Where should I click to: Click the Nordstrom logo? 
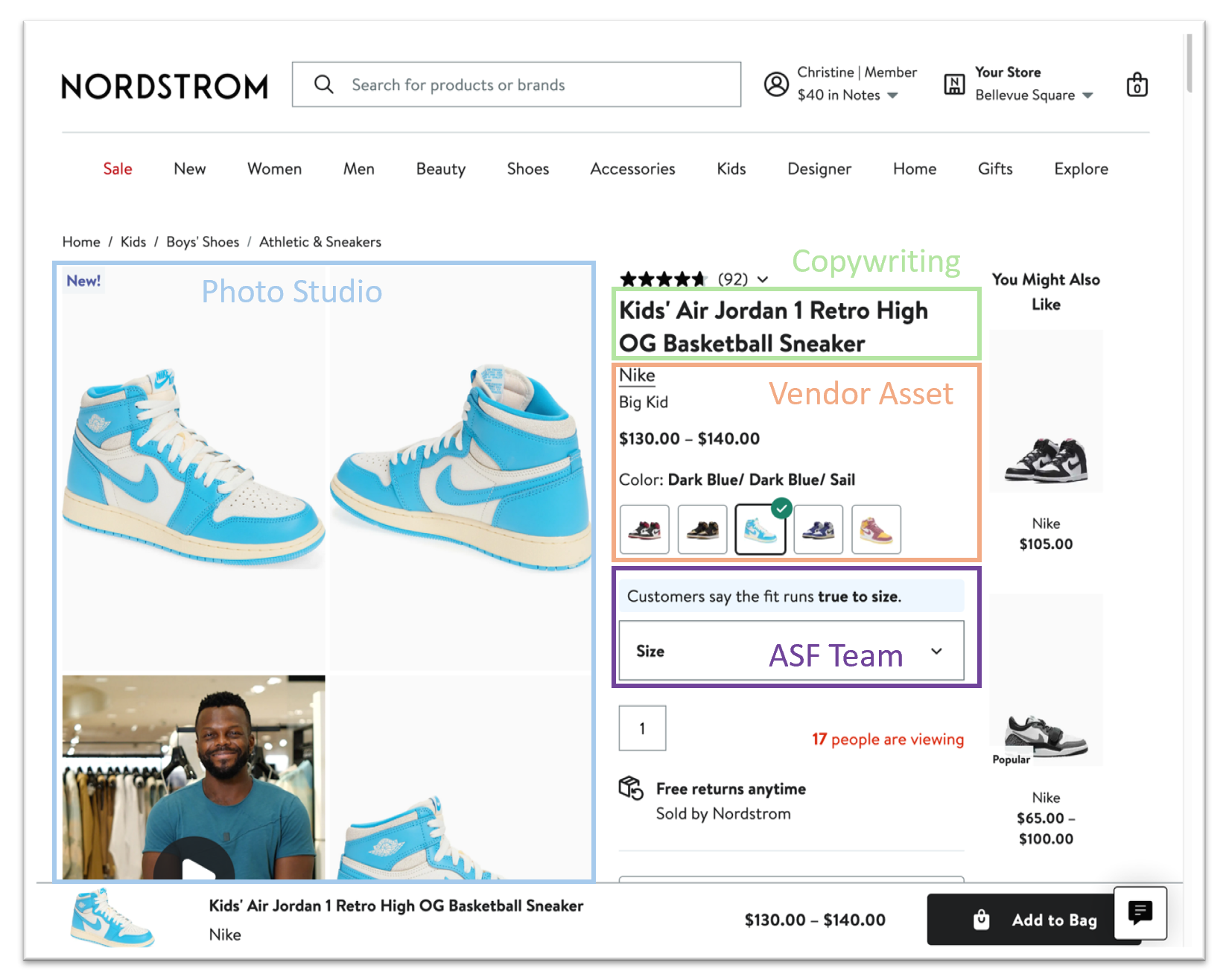pos(165,86)
